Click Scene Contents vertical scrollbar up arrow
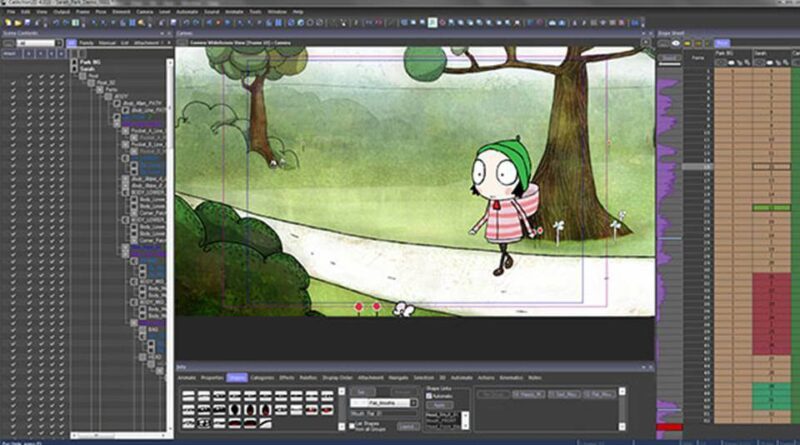Image resolution: width=800 pixels, height=445 pixels. 170,62
